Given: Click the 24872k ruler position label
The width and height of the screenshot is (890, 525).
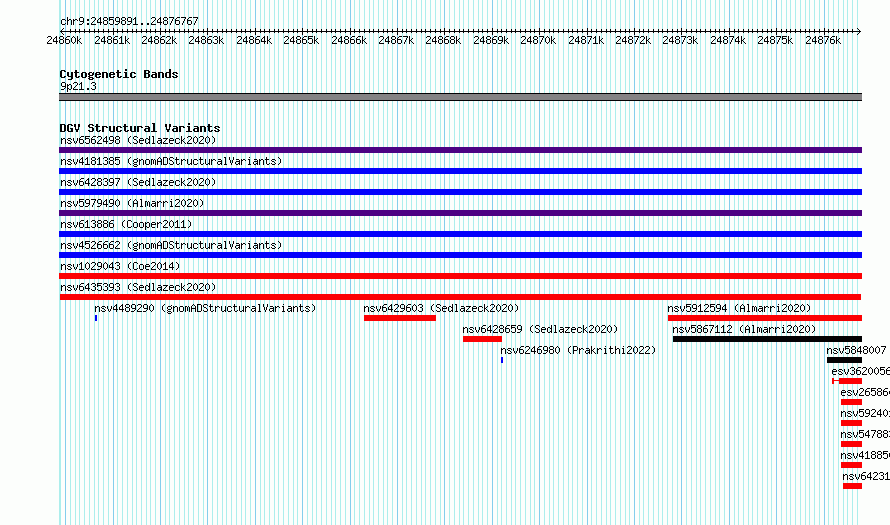Looking at the screenshot, I should coord(633,40).
